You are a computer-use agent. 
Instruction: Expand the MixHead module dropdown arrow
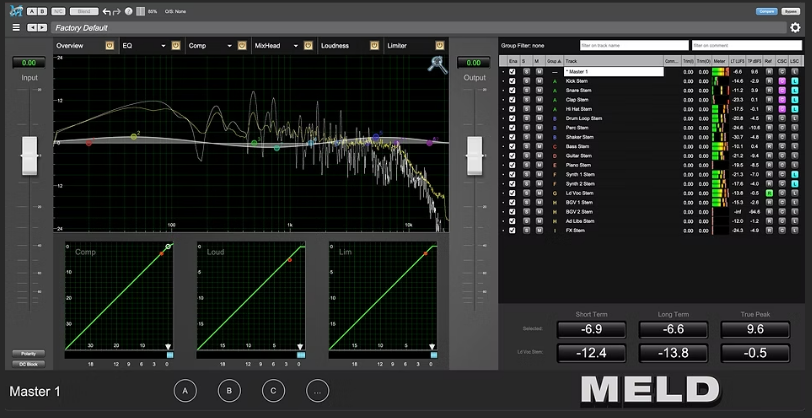[295, 46]
